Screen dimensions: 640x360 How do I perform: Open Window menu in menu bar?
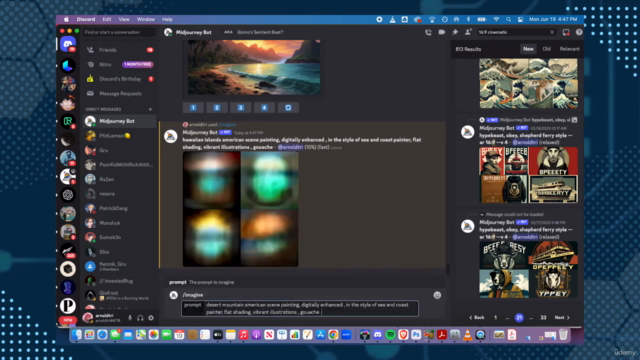coord(146,19)
